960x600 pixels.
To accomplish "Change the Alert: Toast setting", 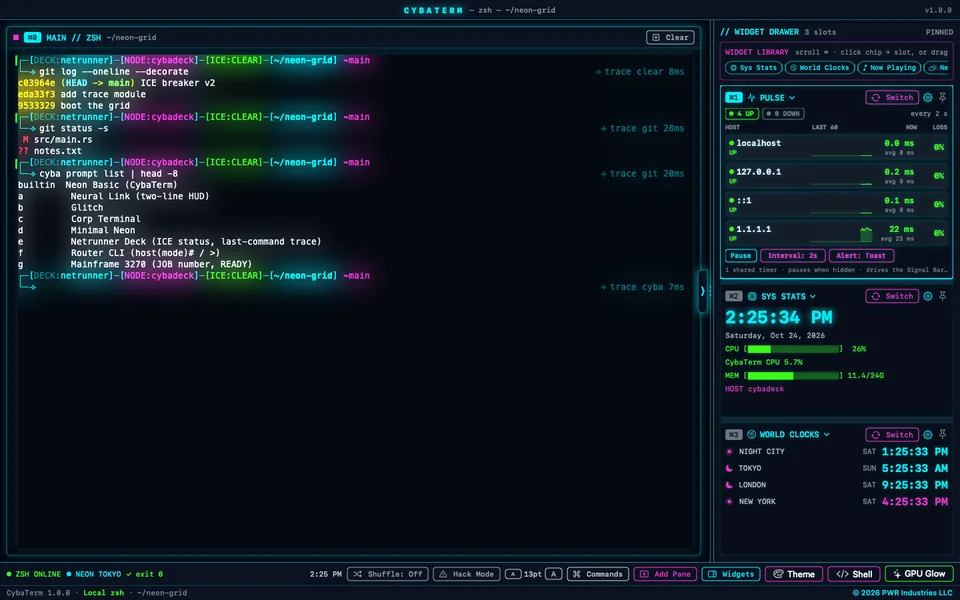I will click(861, 256).
